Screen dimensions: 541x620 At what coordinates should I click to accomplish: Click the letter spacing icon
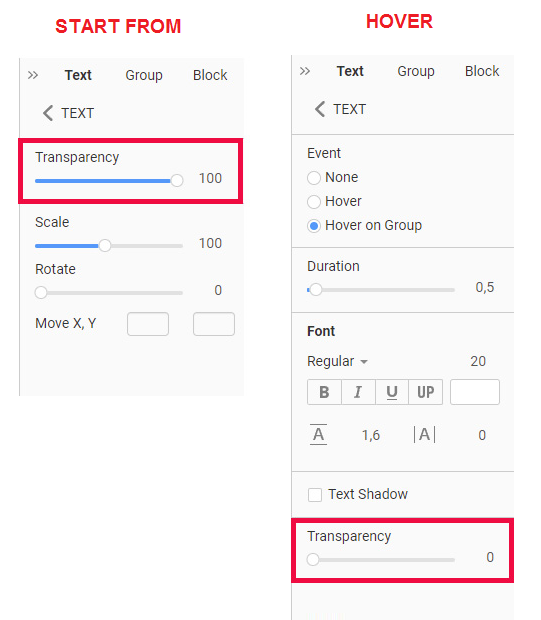(424, 435)
